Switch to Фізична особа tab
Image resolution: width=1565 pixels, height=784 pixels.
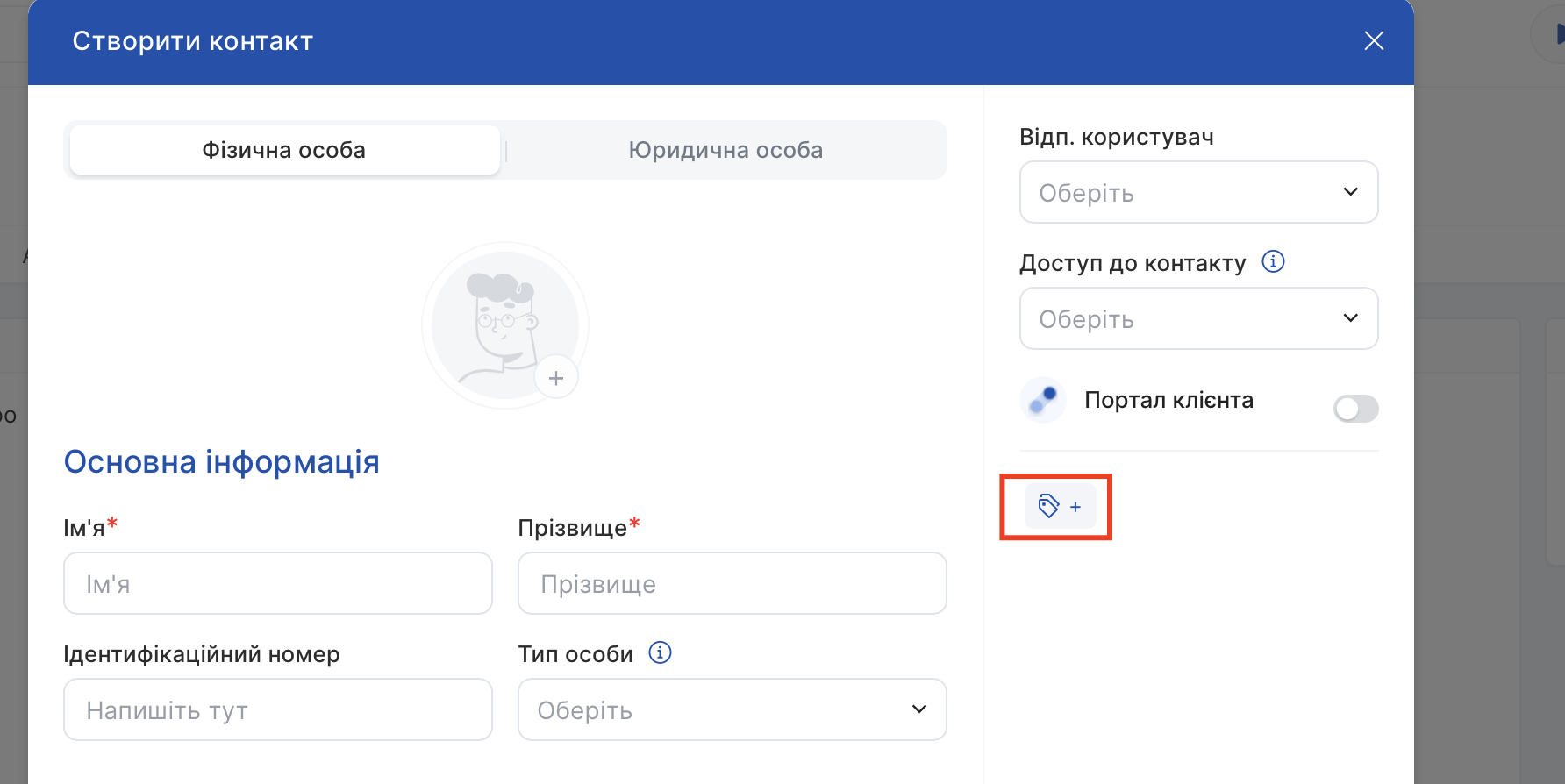pos(284,150)
